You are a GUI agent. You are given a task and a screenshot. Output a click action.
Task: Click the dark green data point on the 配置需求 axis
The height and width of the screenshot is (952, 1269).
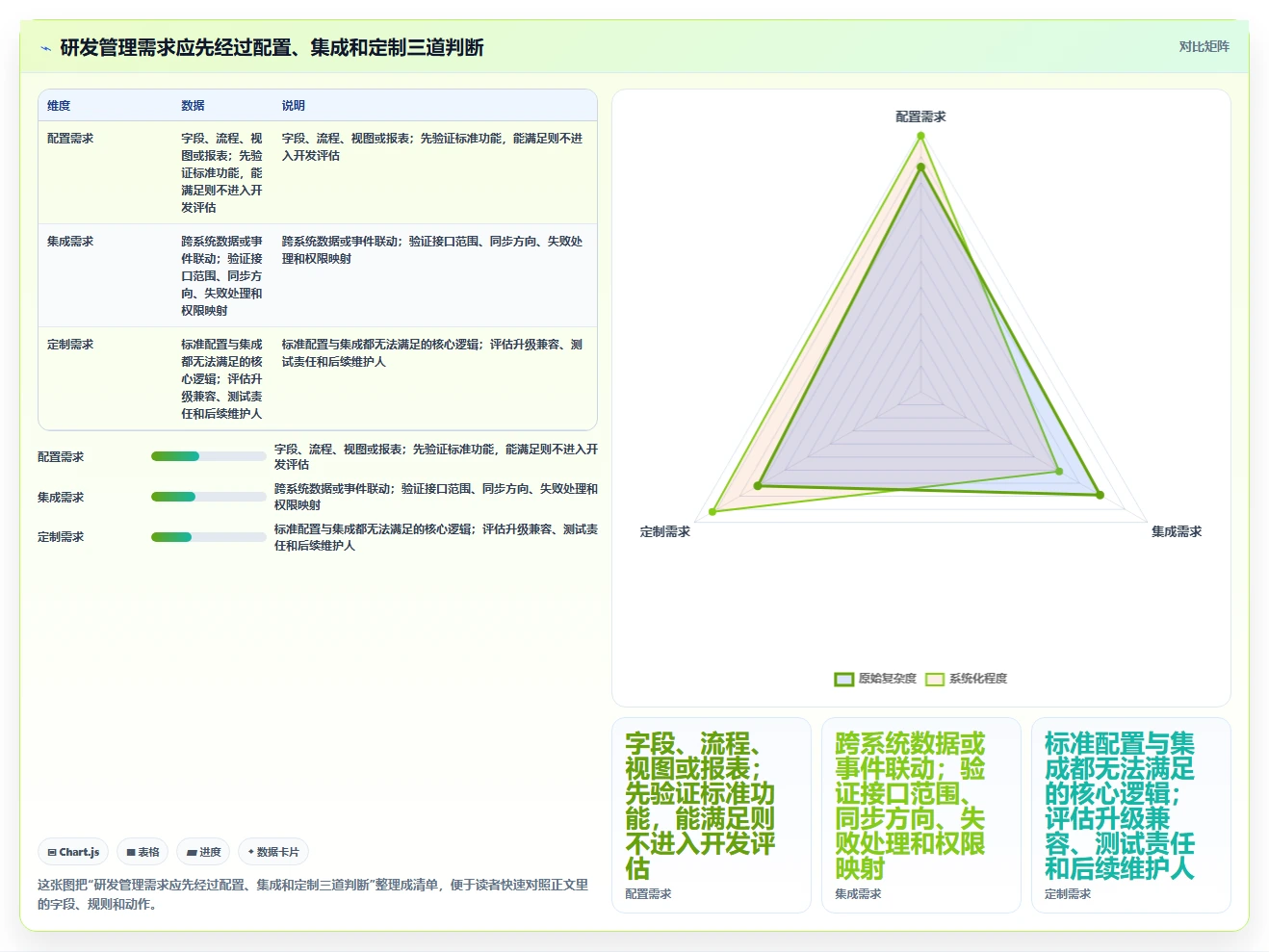click(x=920, y=167)
